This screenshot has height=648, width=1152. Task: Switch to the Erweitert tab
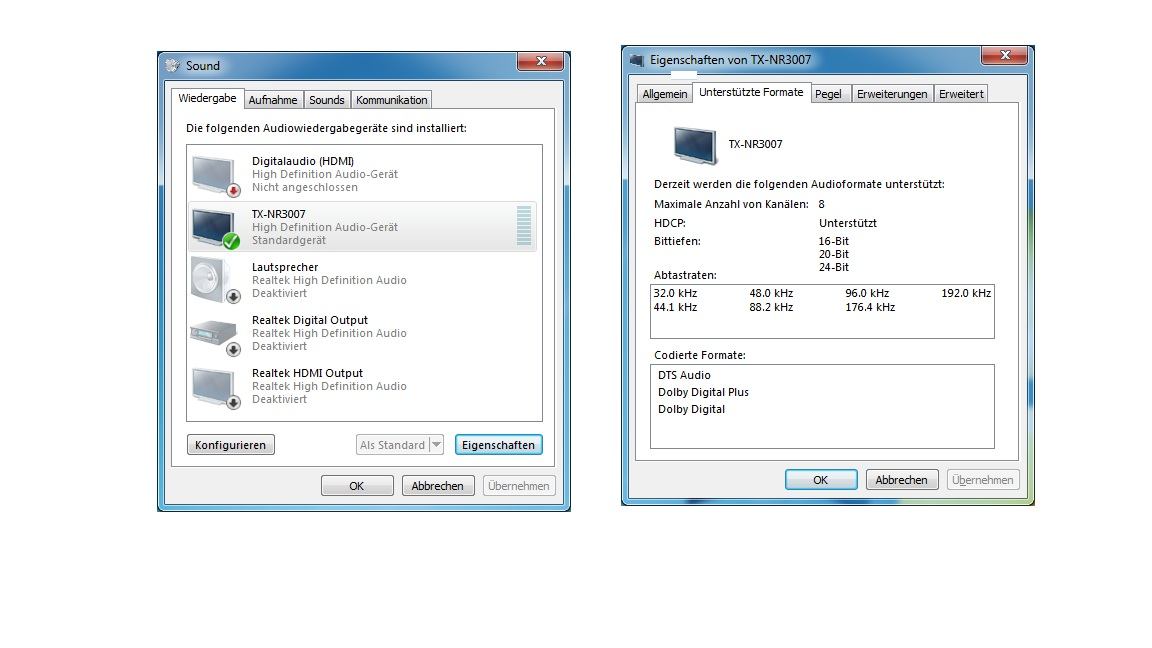point(961,94)
